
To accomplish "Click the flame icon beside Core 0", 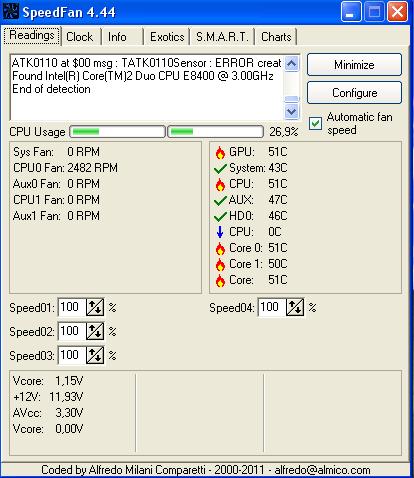I will [x=220, y=248].
